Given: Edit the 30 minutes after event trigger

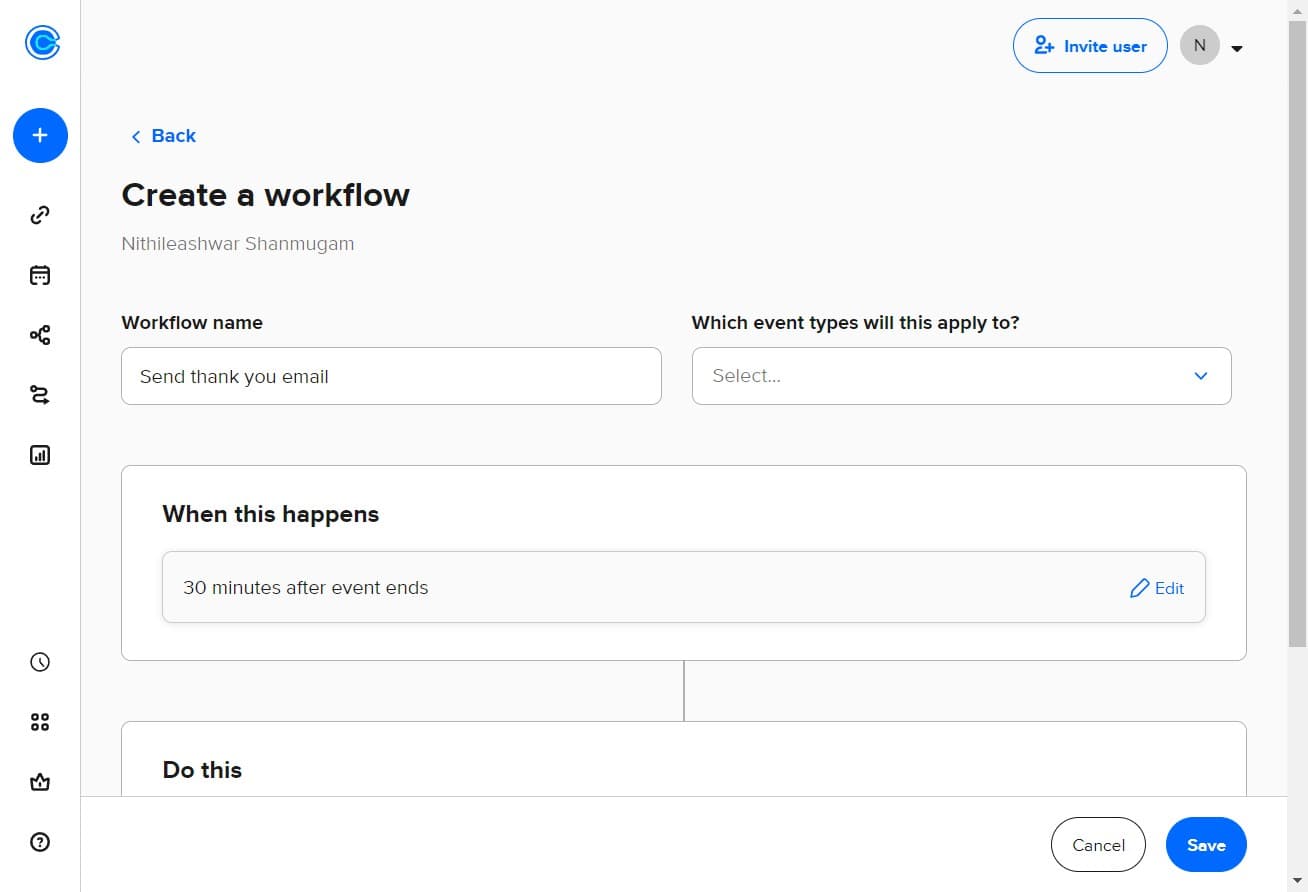Looking at the screenshot, I should click(x=1156, y=588).
